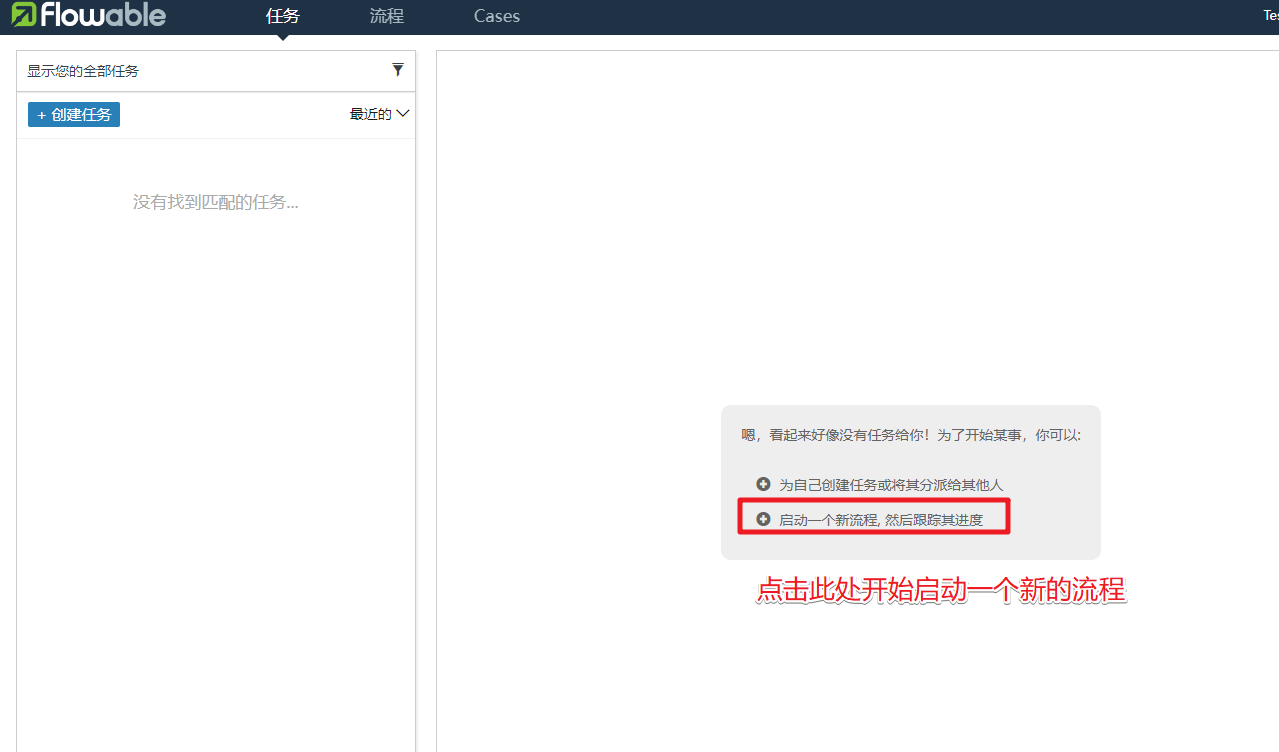Go to the Cases tab
The width and height of the screenshot is (1279, 752).
pos(497,16)
